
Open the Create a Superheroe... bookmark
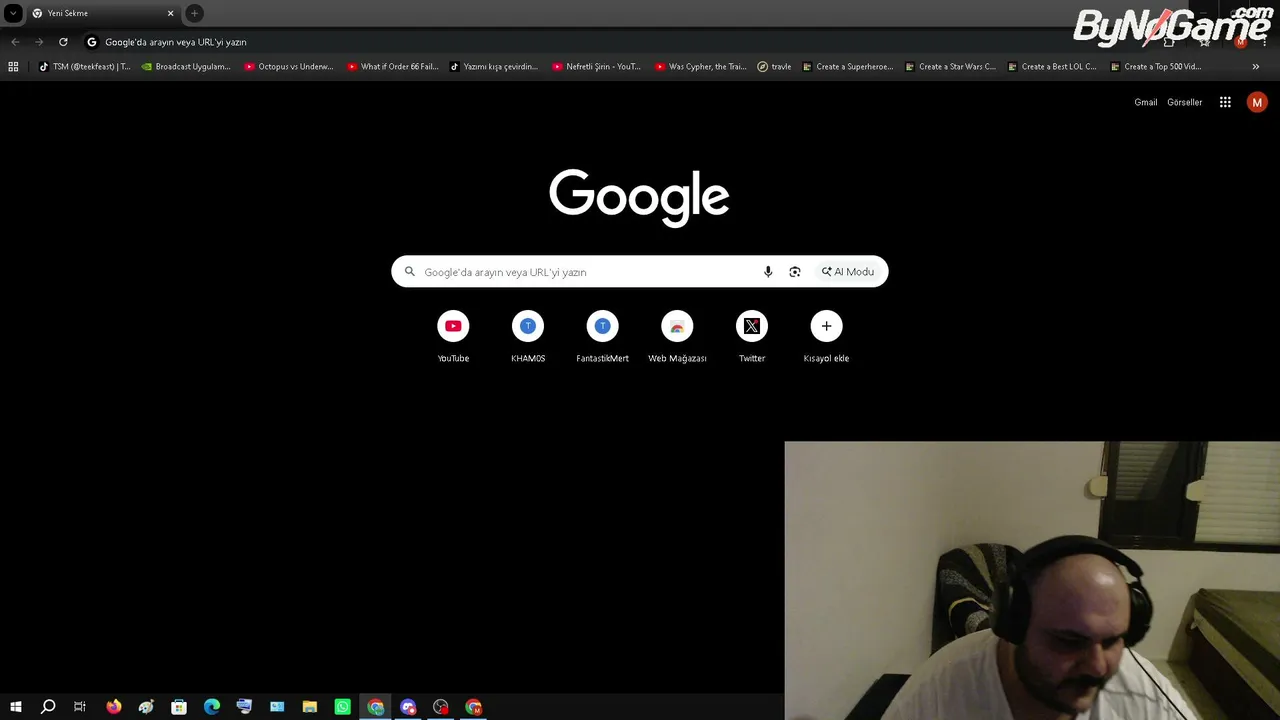[x=848, y=67]
